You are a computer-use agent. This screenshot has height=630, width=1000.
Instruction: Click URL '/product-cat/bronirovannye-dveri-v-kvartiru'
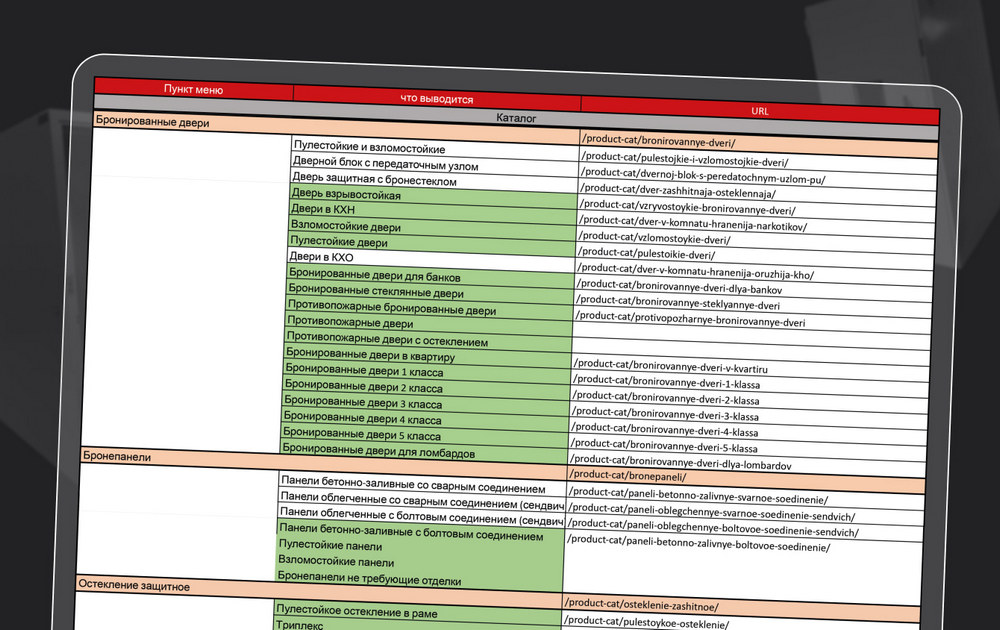tap(670, 365)
